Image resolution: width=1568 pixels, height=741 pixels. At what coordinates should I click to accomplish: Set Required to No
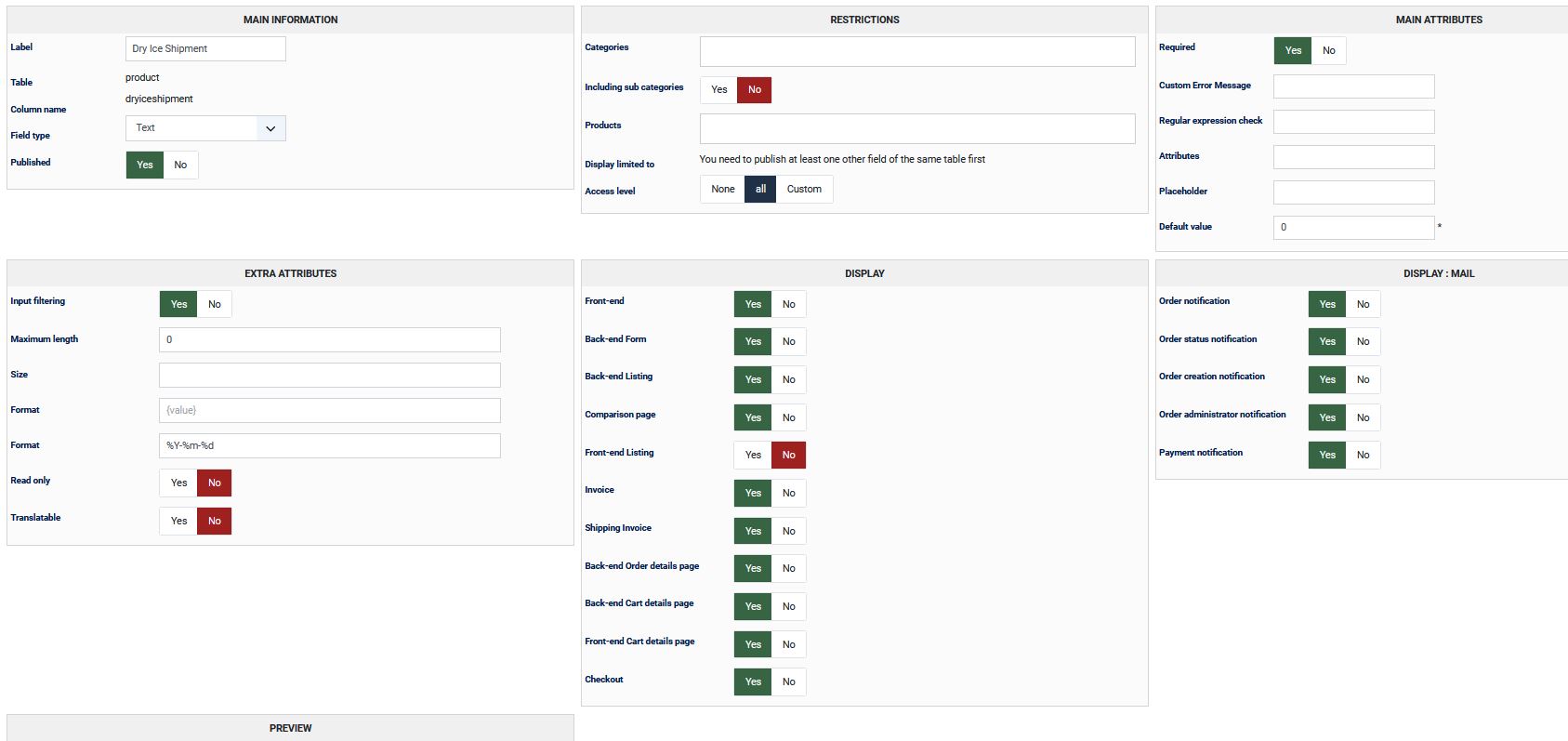1328,50
